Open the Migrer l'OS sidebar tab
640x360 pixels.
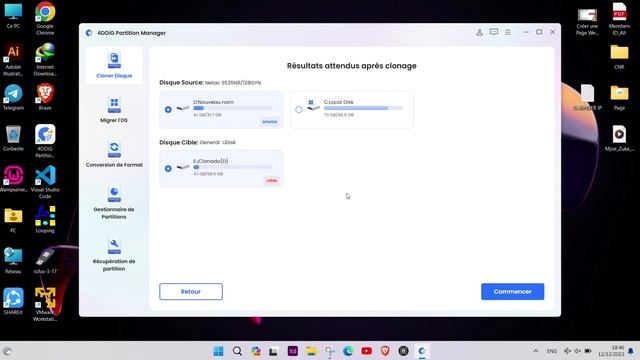point(114,110)
